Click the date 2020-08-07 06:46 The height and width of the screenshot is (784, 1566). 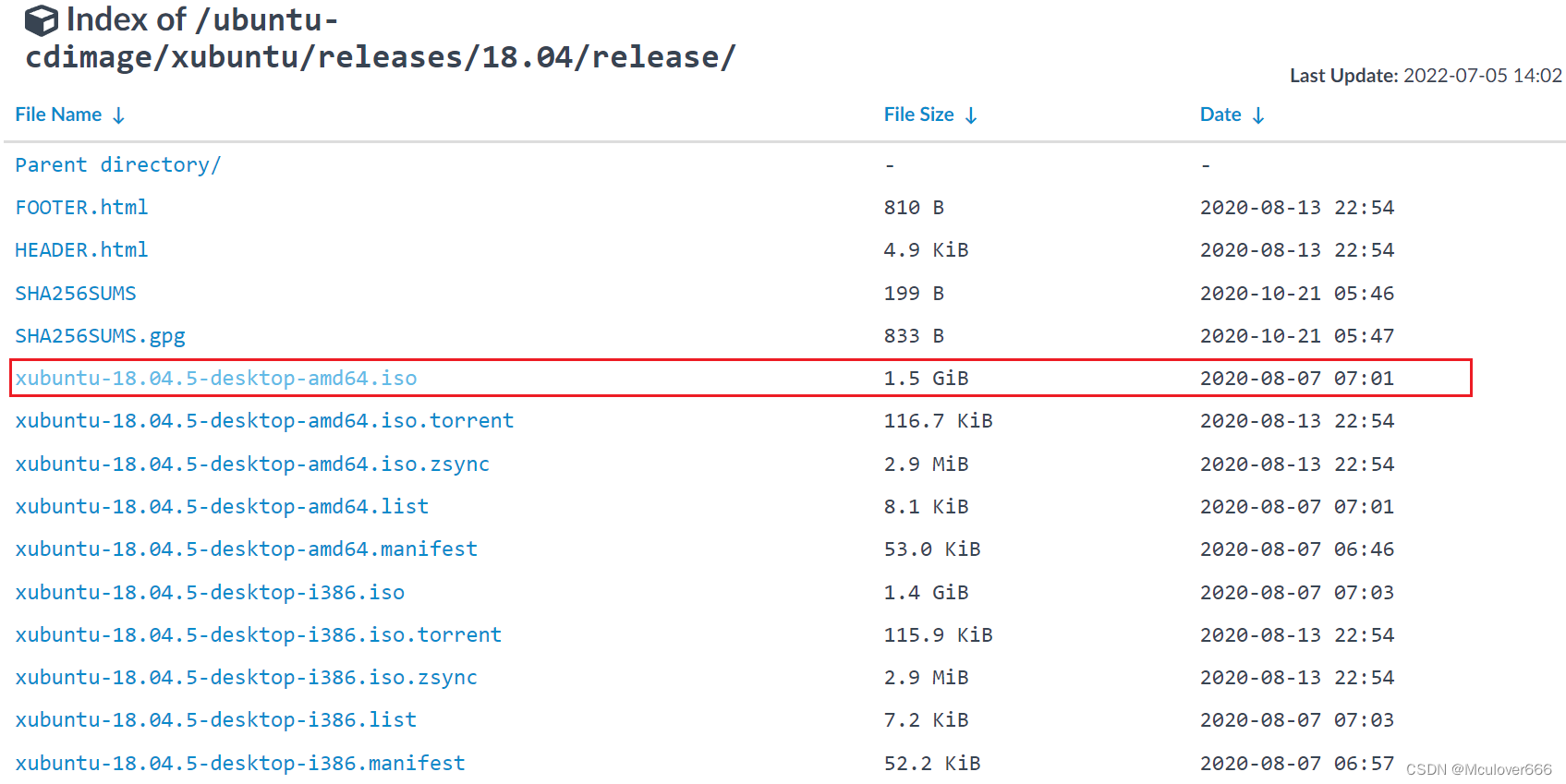pos(1297,549)
